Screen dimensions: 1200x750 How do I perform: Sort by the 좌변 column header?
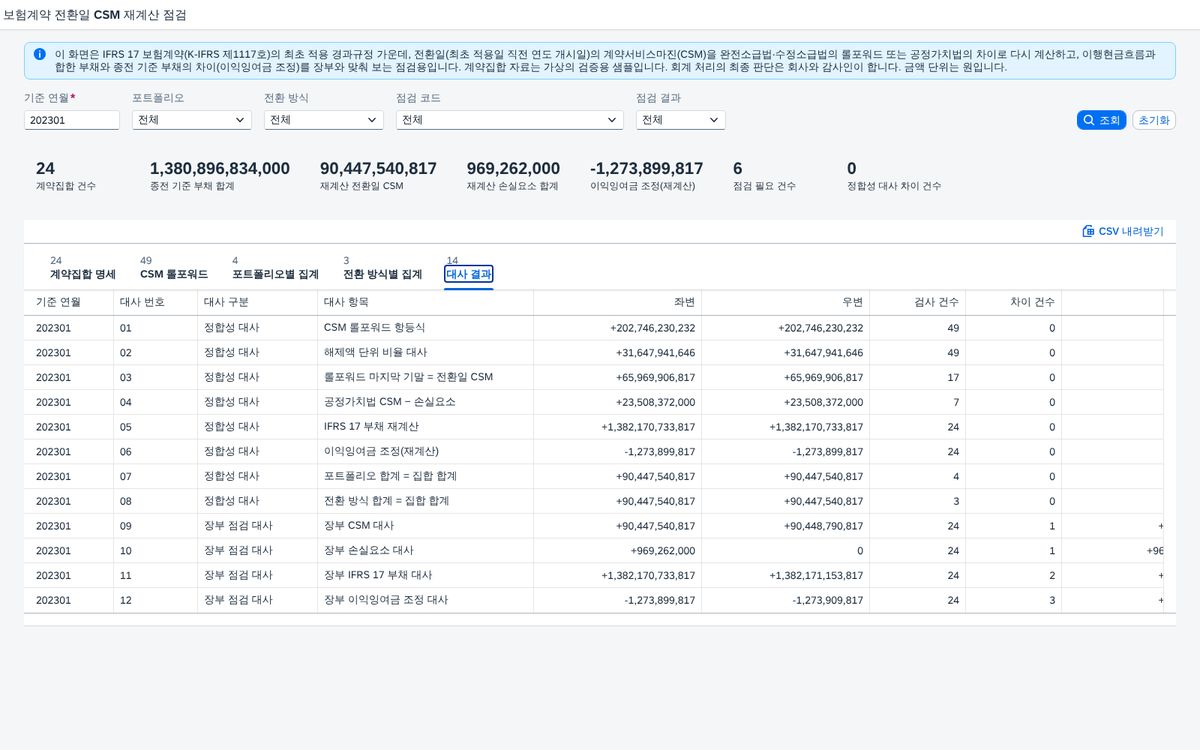pos(617,302)
